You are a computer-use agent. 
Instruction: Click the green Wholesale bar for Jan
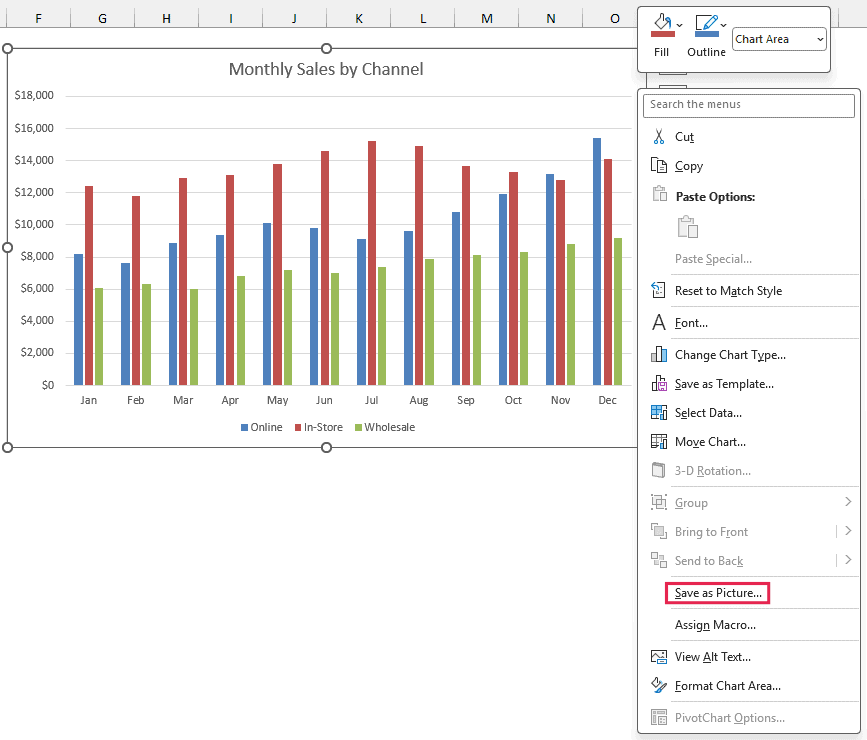99,337
